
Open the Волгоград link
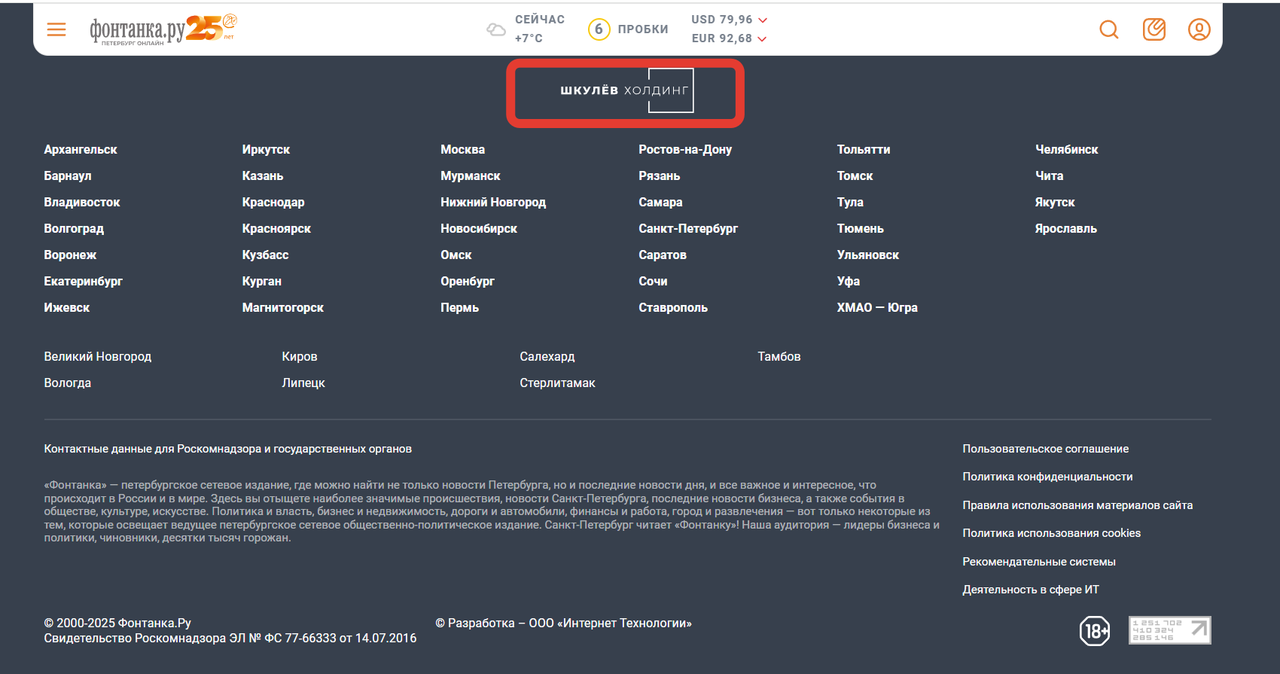[74, 229]
